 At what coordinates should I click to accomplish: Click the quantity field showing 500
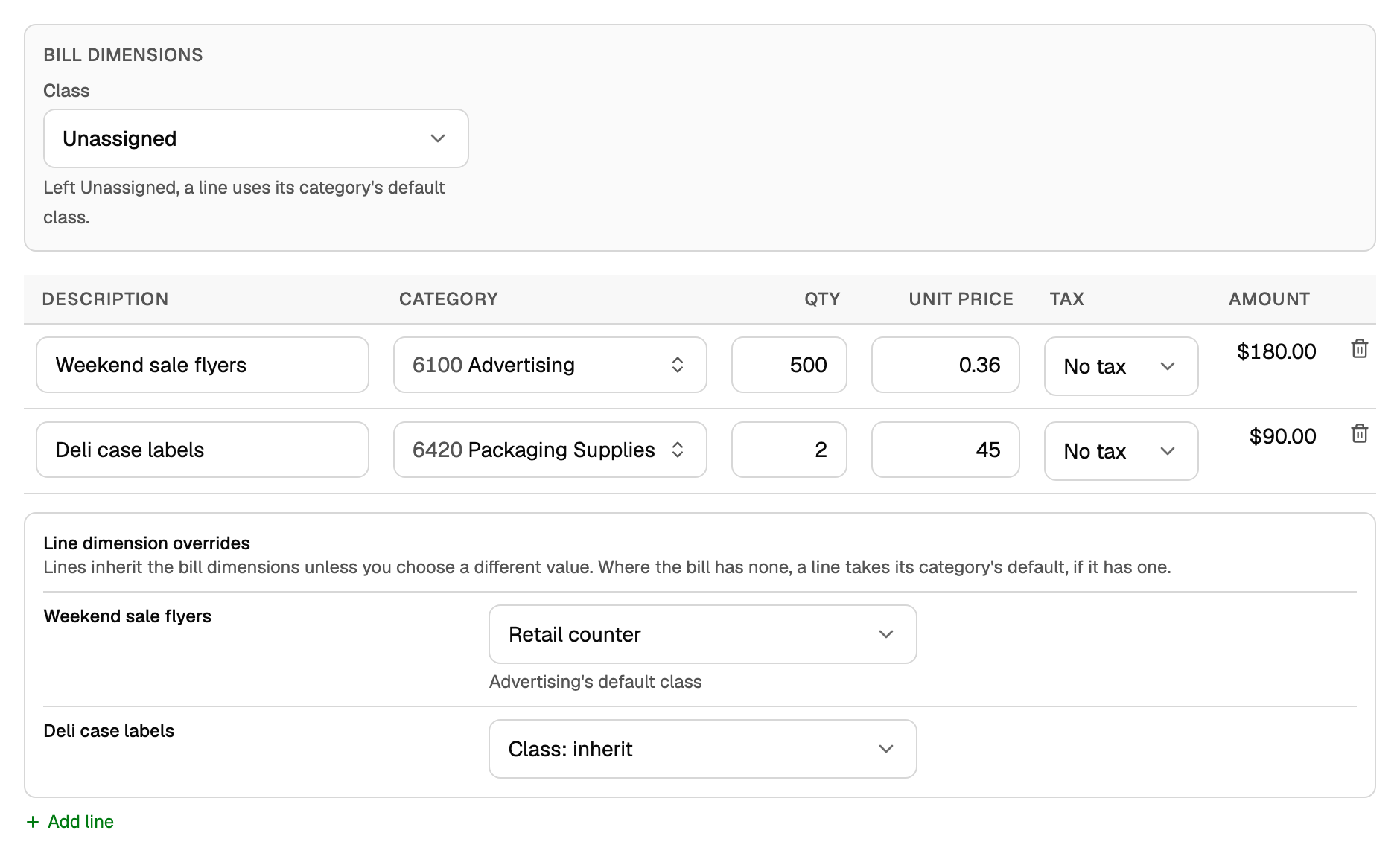click(789, 365)
